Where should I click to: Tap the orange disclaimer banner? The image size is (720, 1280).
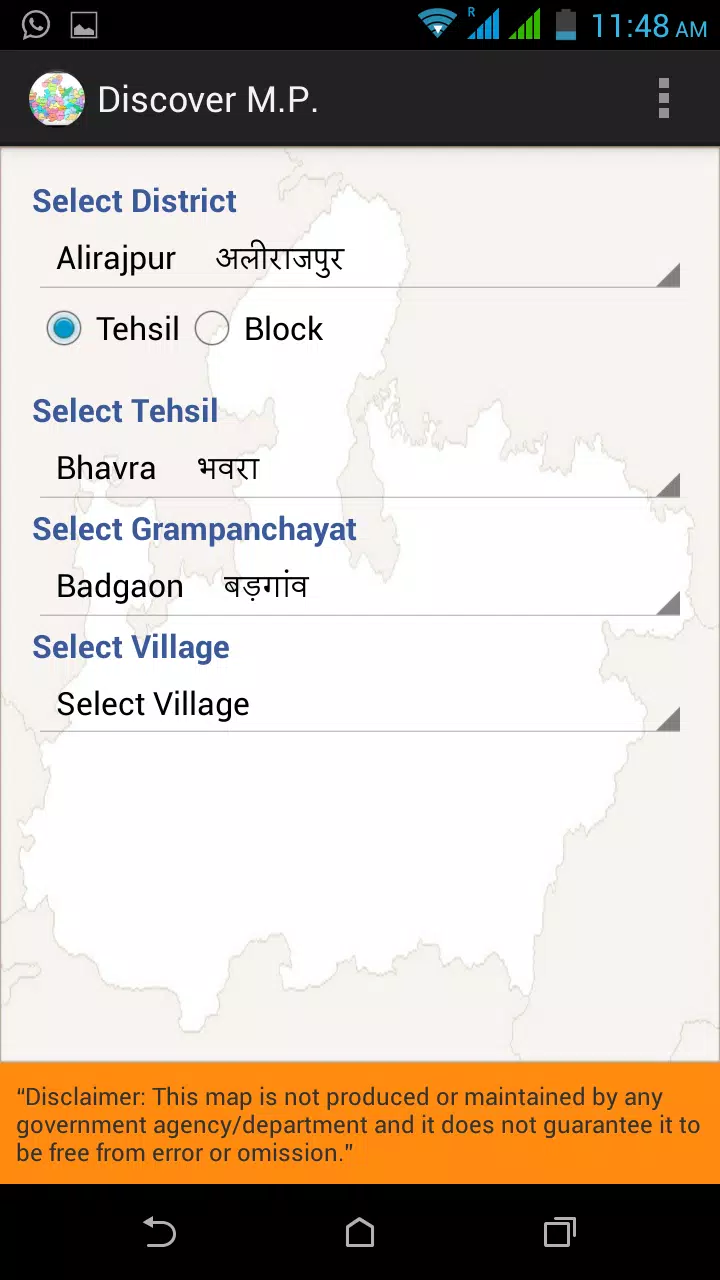(x=360, y=1124)
